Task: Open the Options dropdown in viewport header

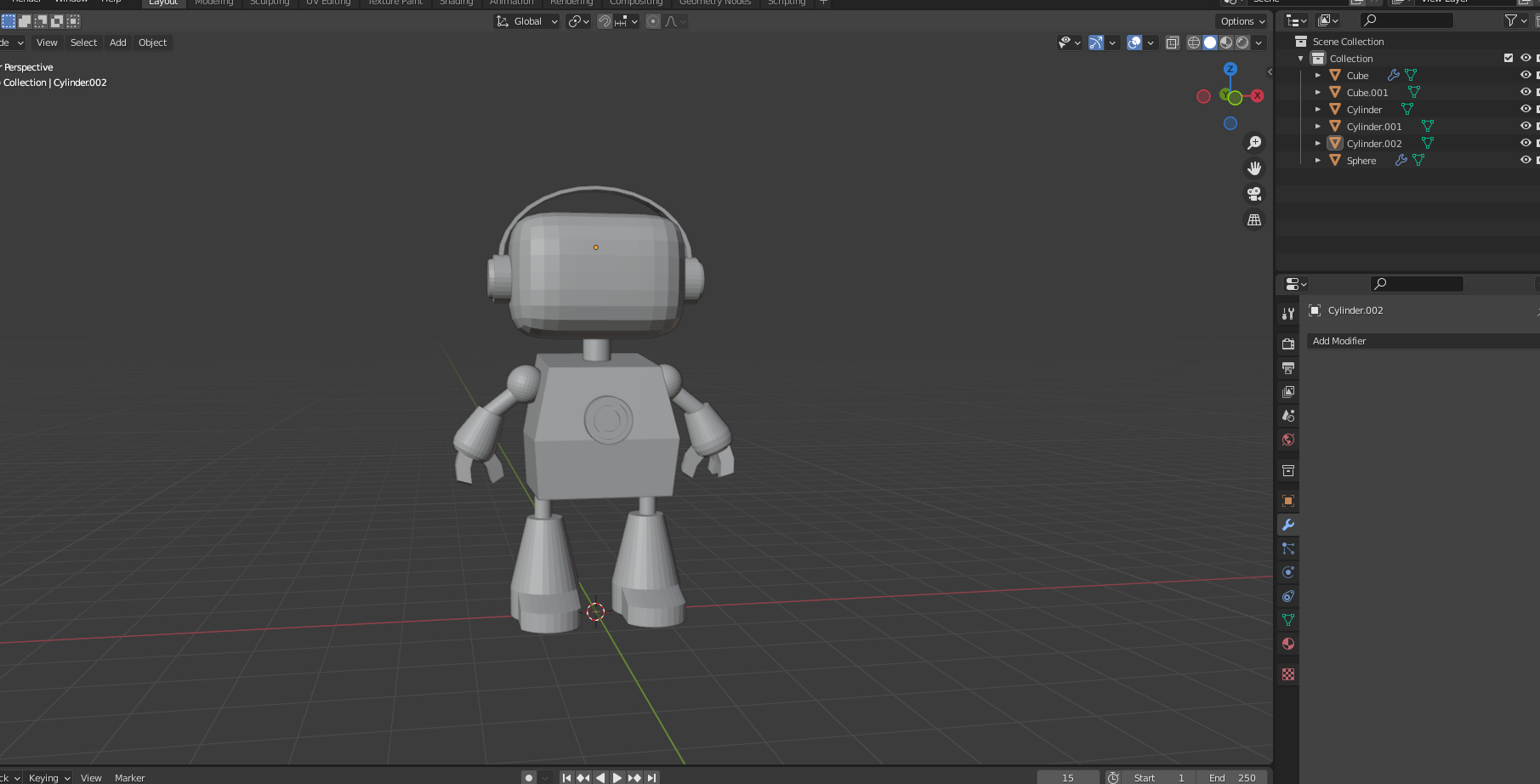Action: tap(1242, 21)
